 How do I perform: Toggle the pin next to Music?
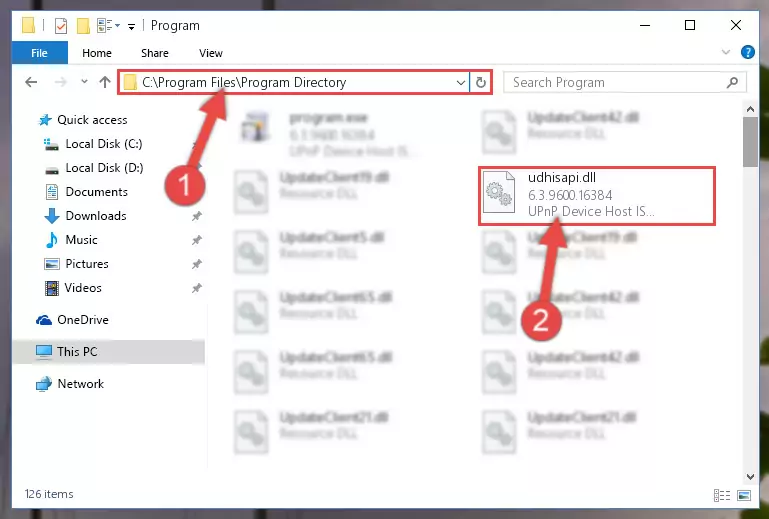coord(196,240)
